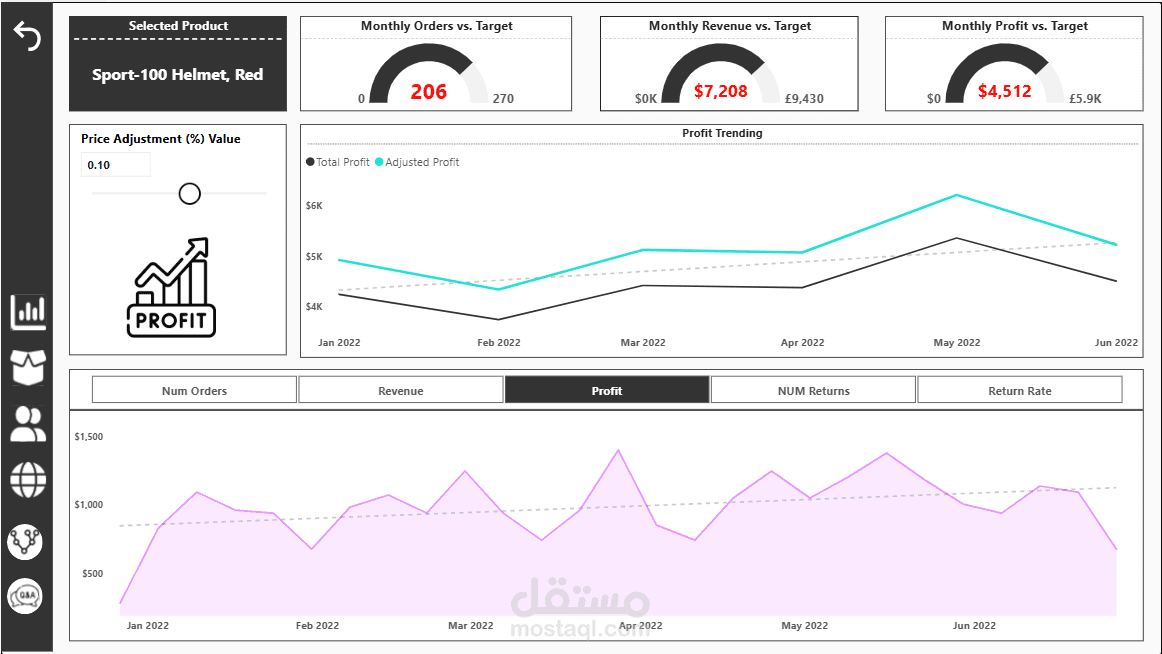Select the Revenue tab
This screenshot has height=654, width=1162.
401,390
